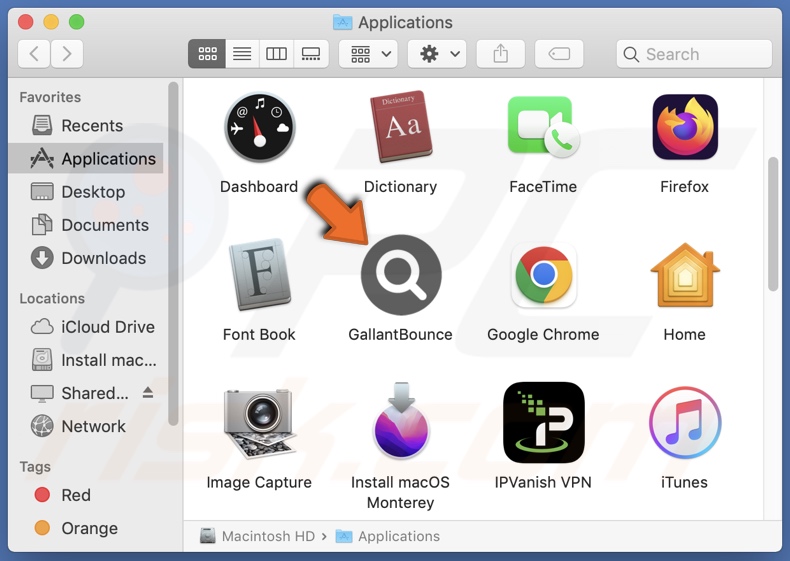
Task: Click Applications in the path bar
Action: pos(388,536)
